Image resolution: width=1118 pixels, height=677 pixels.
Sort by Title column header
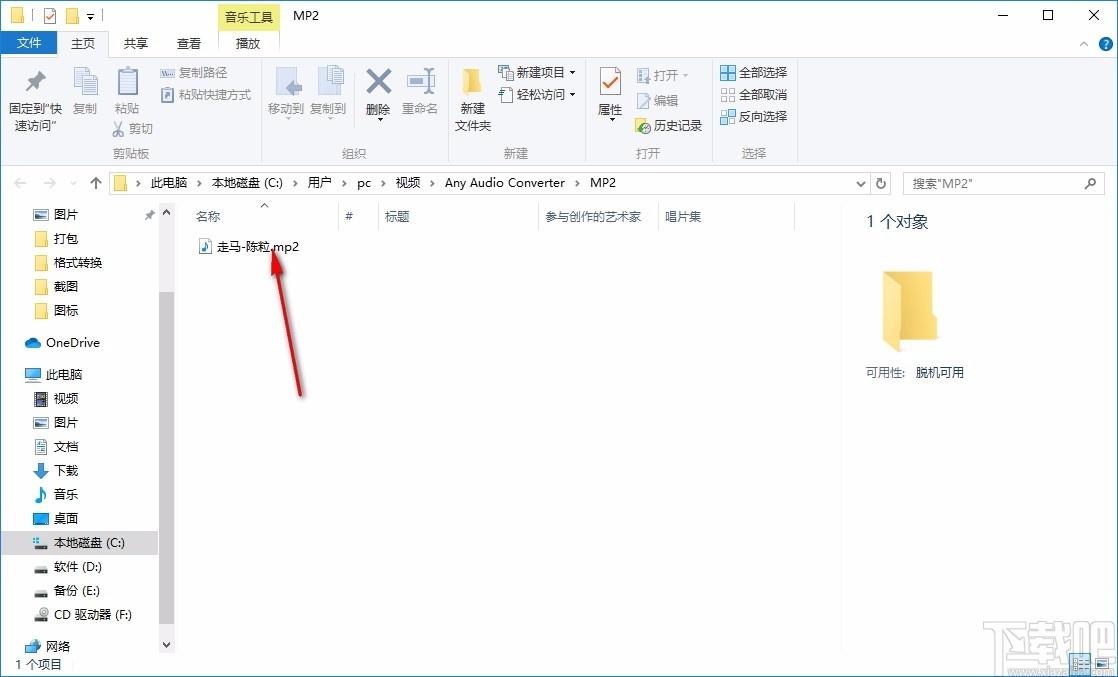[458, 216]
